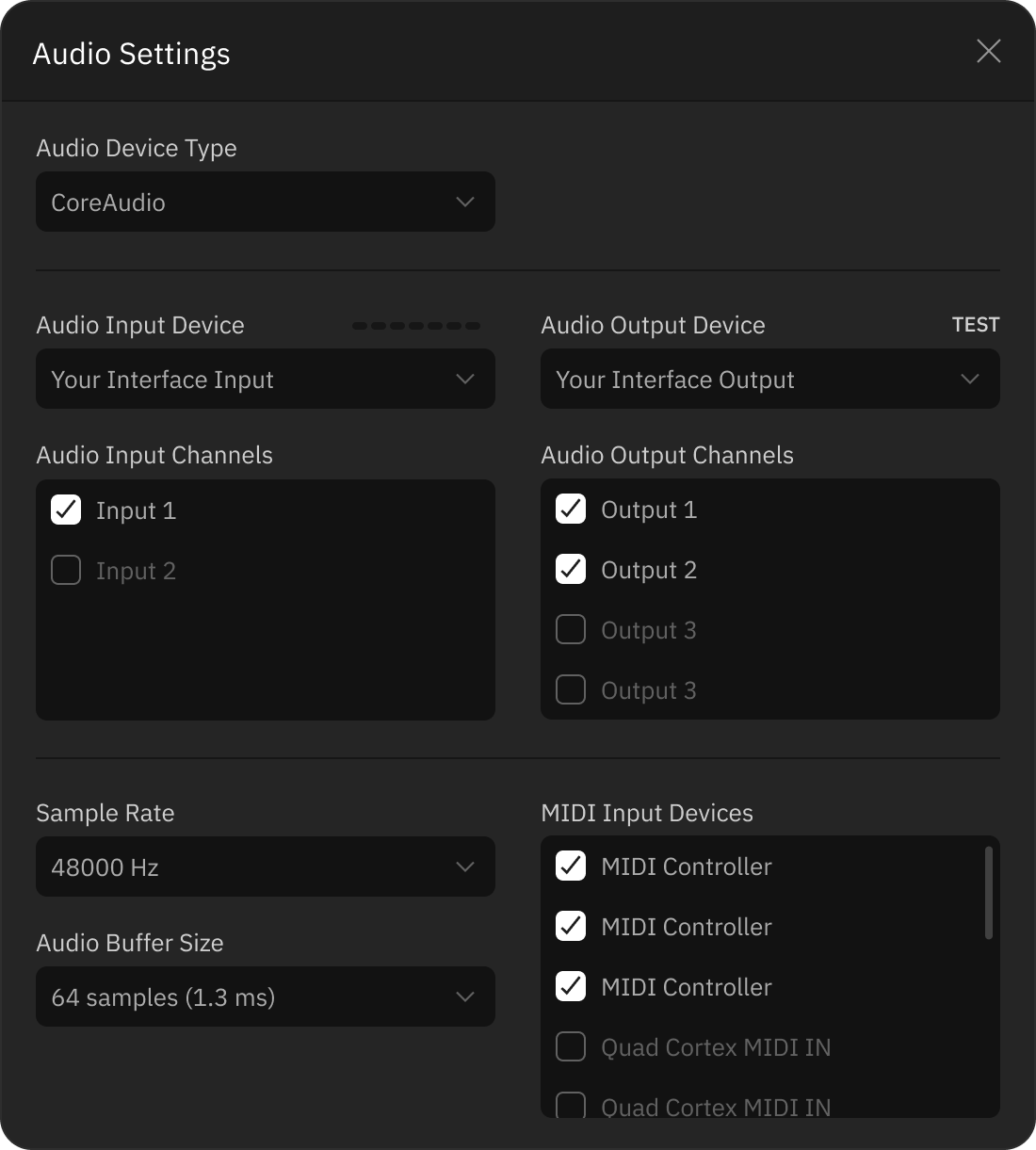The image size is (1036, 1150).
Task: Enable the Input 2 channel
Action: click(65, 570)
